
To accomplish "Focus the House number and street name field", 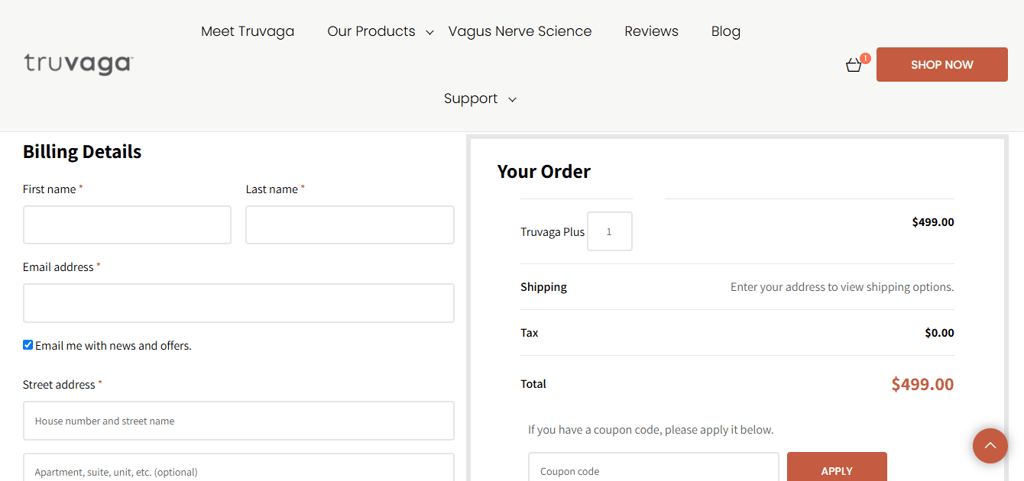I will tap(238, 421).
